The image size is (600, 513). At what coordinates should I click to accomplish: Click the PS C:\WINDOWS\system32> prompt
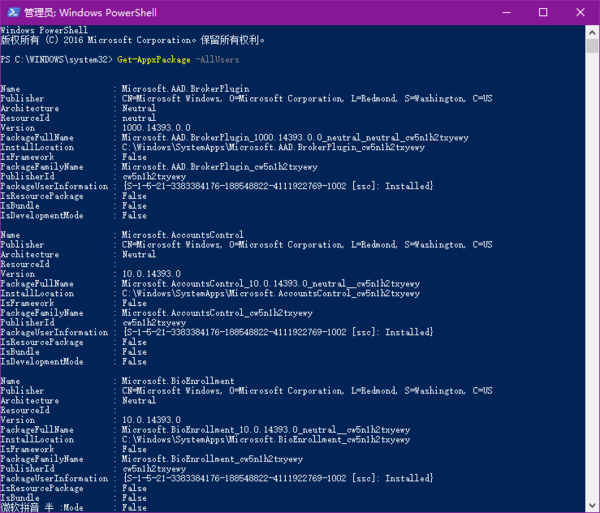[56, 60]
